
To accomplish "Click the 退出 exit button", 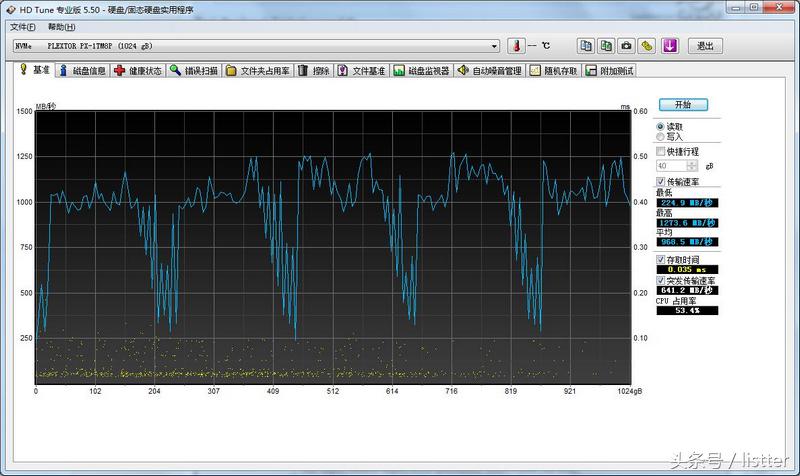I will 705,46.
